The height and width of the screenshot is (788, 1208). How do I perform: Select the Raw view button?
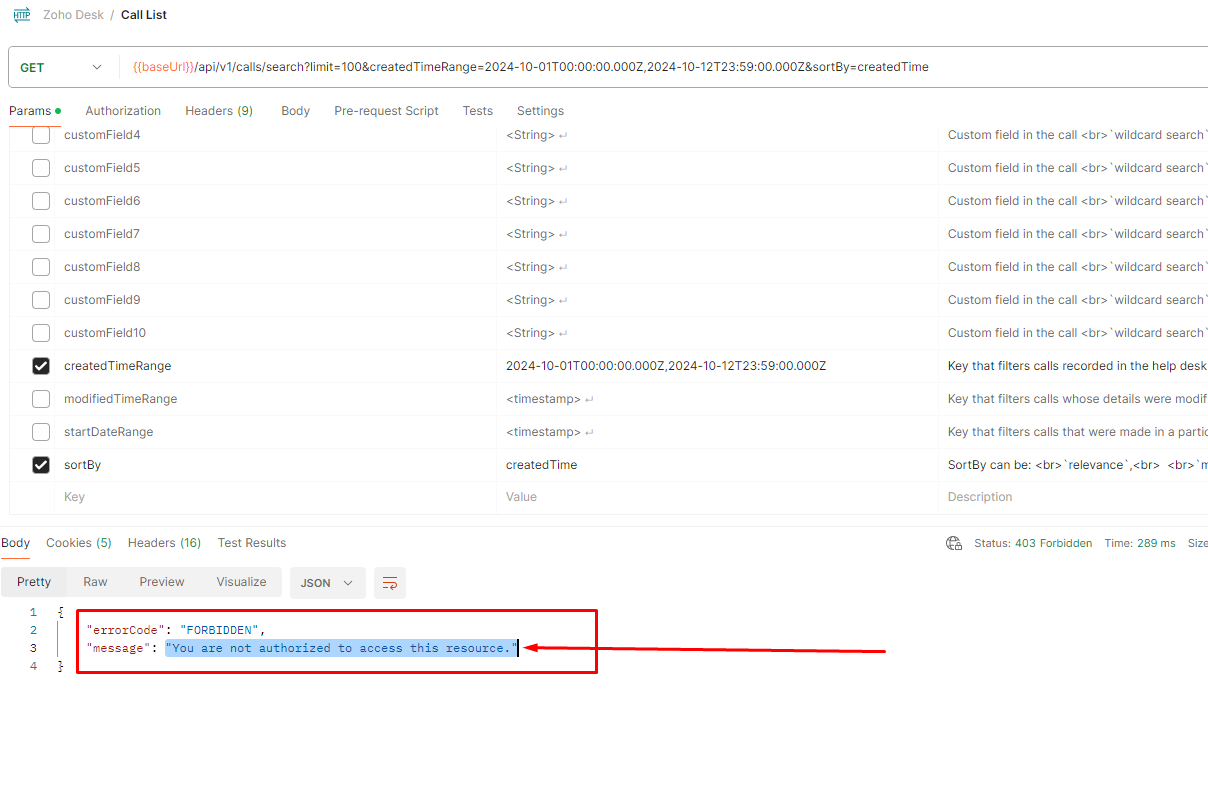[x=95, y=582]
